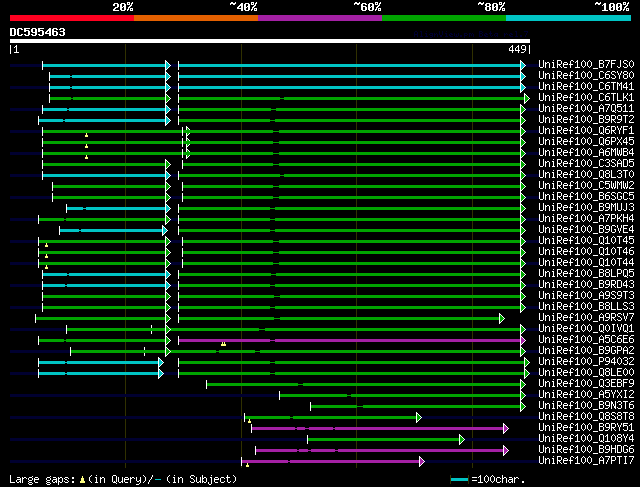640x487 pixels.
Task: Click the UniRef100_B9R9T2 label
Action: coord(586,120)
